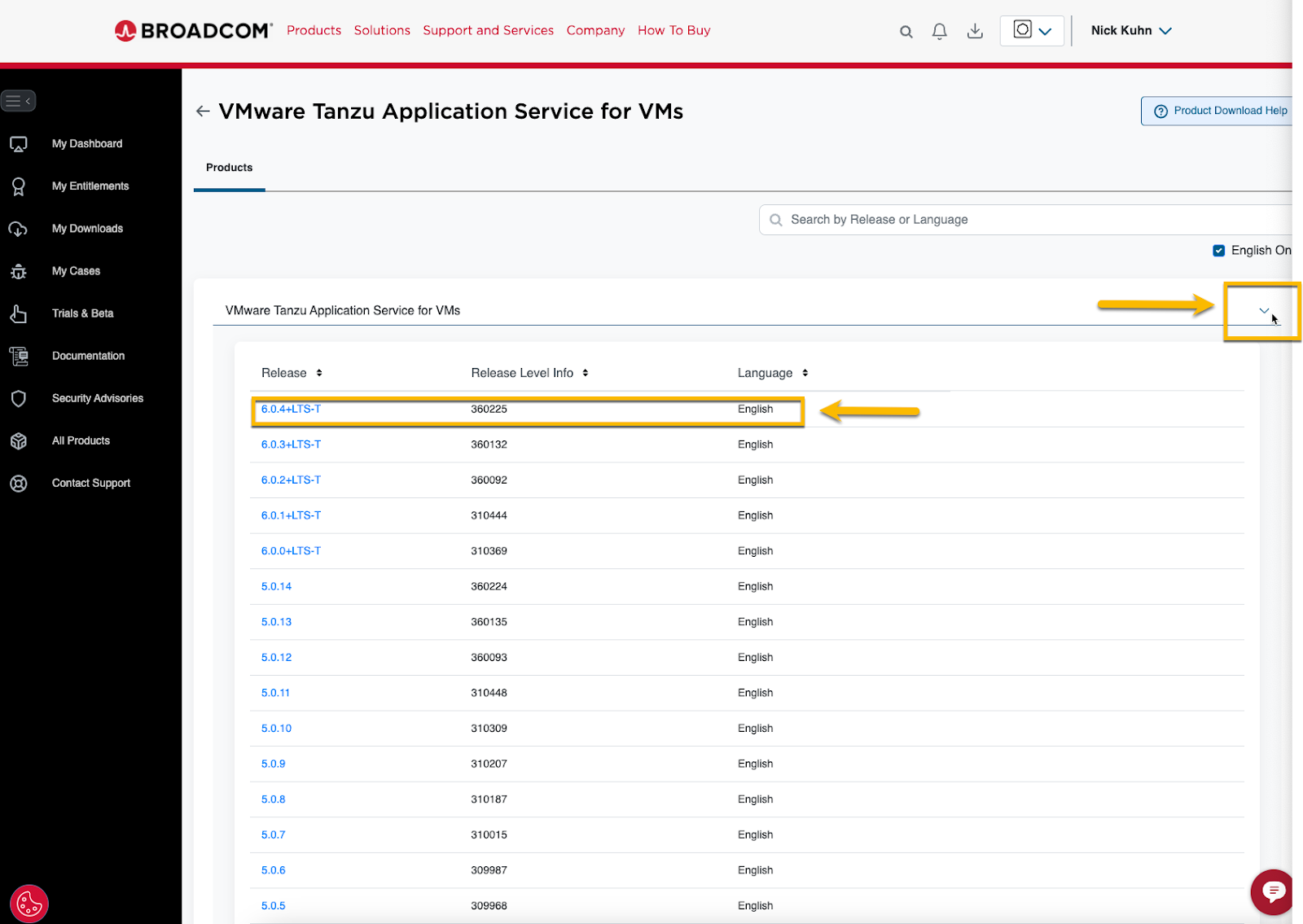Open release 5.0.14
Image resolution: width=1303 pixels, height=924 pixels.
[x=276, y=586]
